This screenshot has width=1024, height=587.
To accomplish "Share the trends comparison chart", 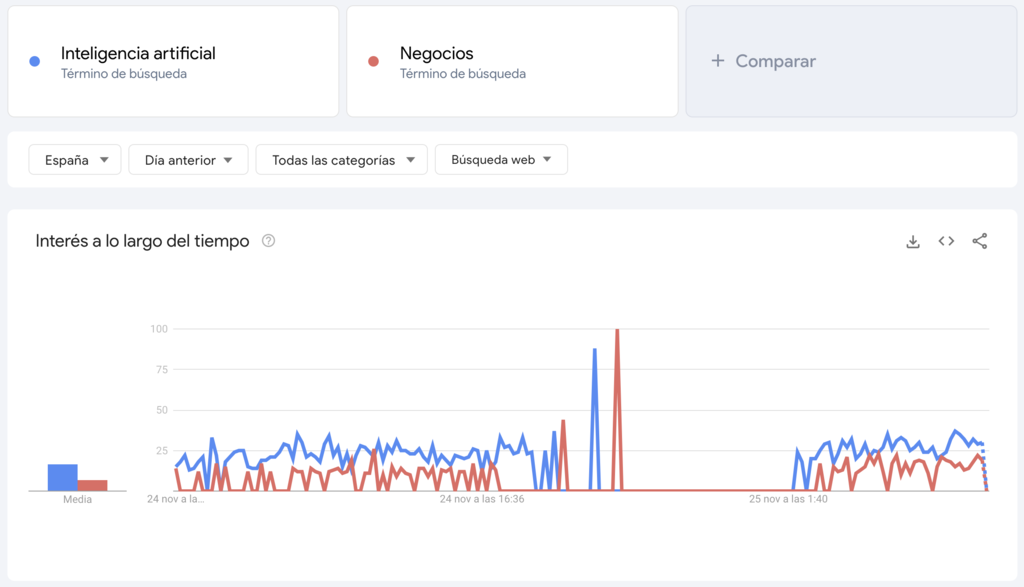I will pyautogui.click(x=978, y=241).
